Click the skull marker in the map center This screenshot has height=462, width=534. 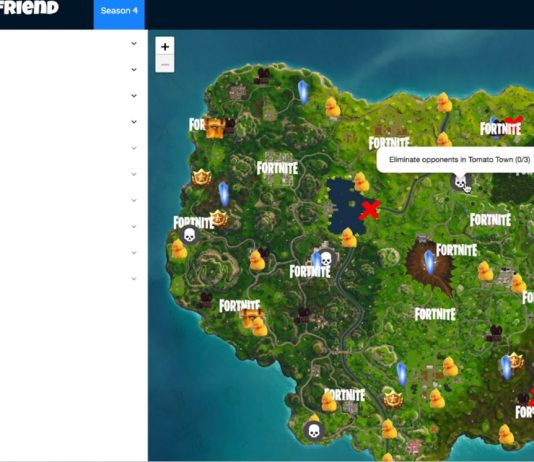point(326,258)
